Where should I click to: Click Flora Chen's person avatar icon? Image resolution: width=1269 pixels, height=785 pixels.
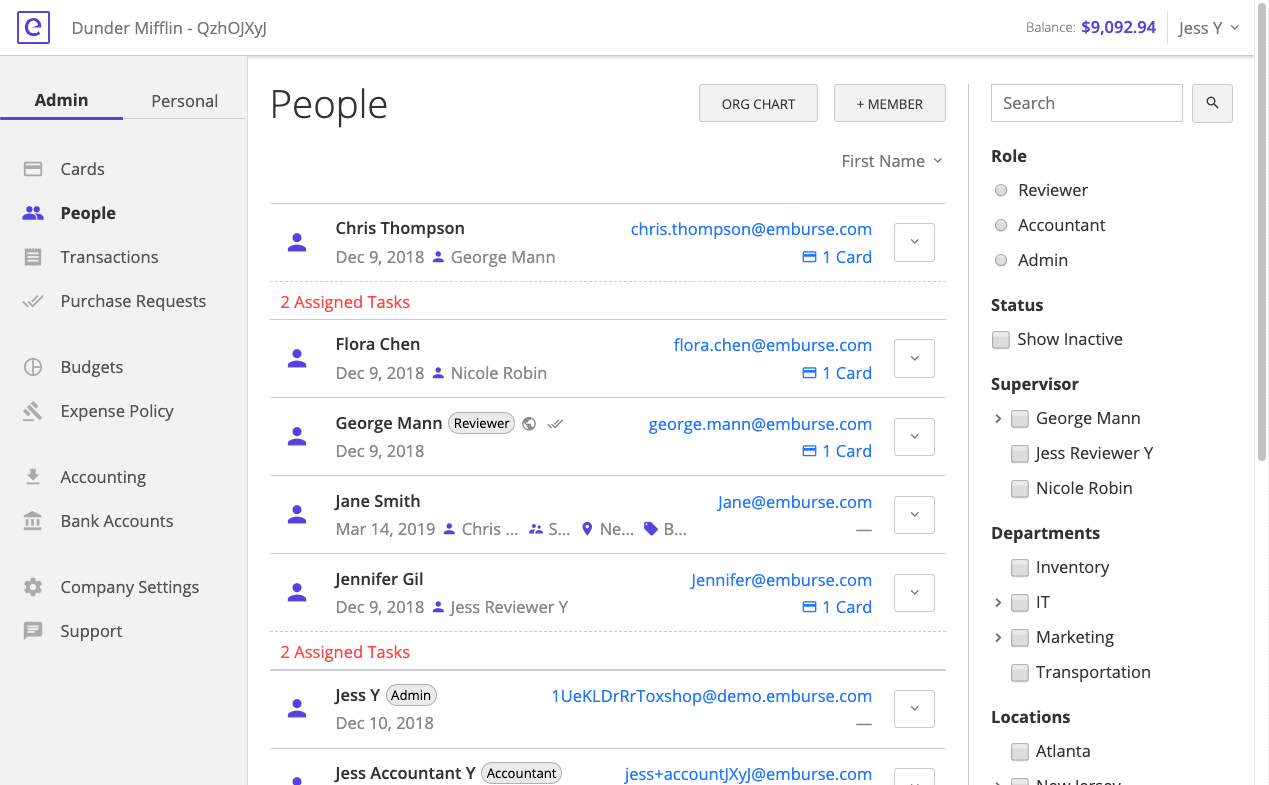click(296, 358)
